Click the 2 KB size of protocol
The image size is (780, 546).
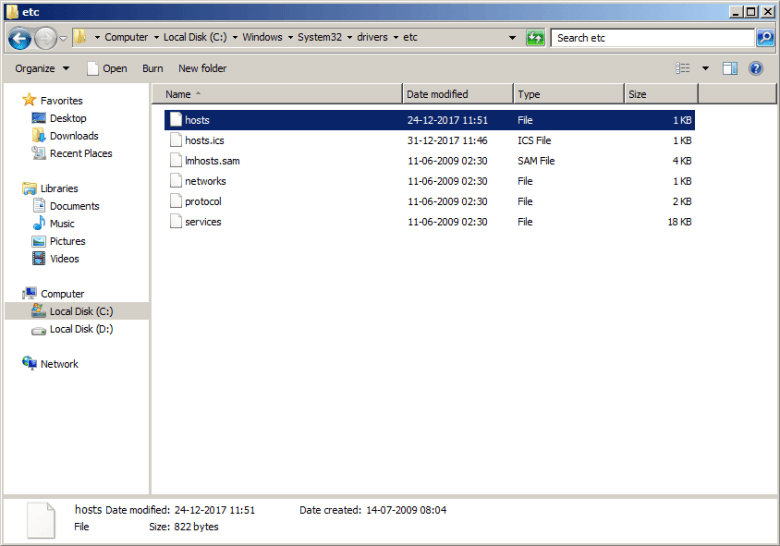click(682, 201)
